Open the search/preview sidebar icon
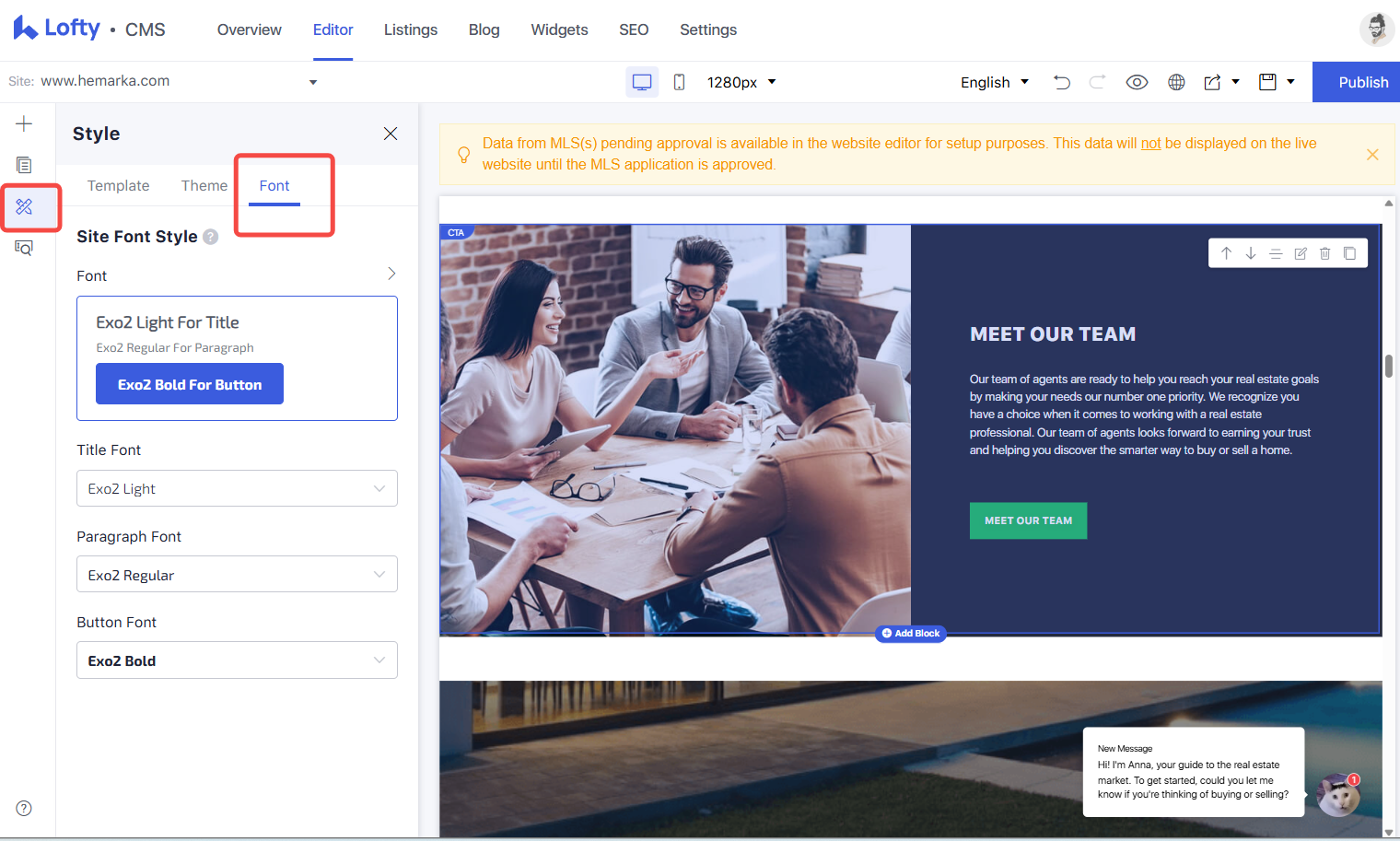 (x=24, y=248)
